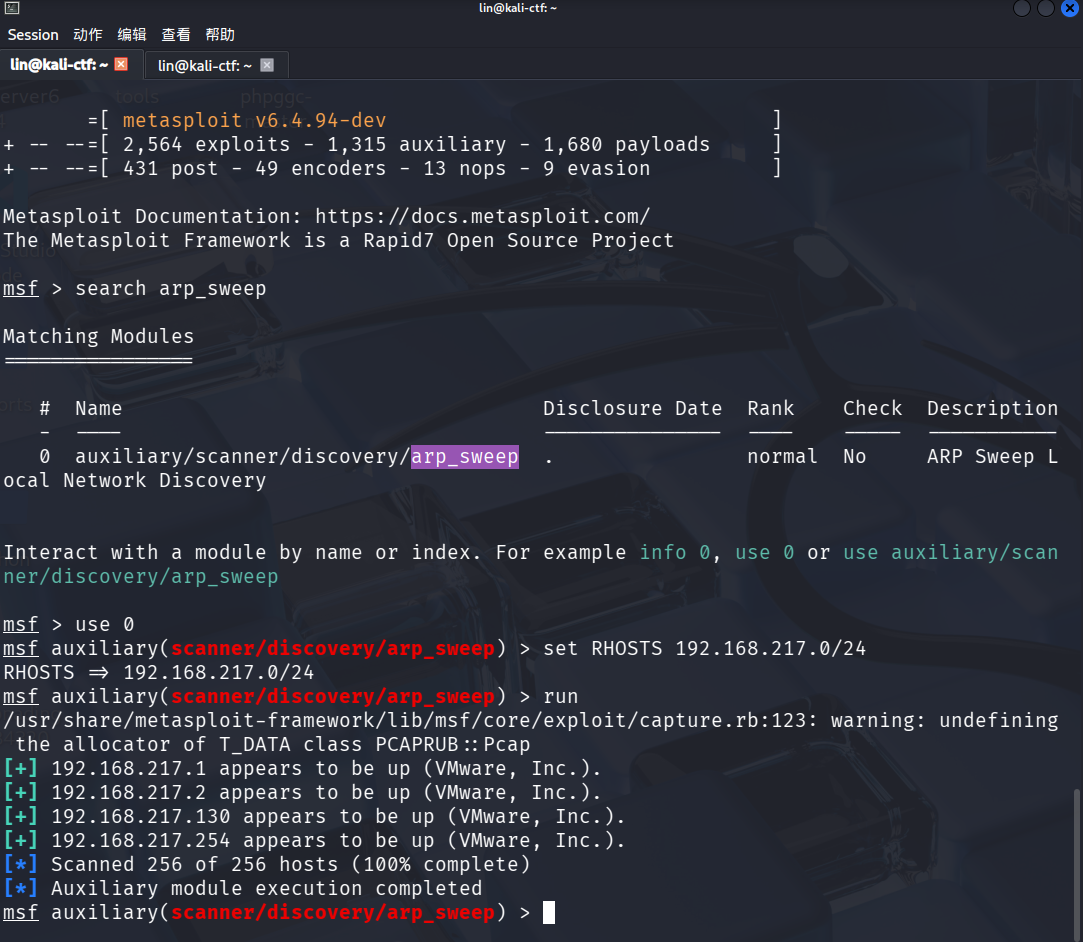The image size is (1083, 942).
Task: Click the 'Check' column header
Action: click(872, 408)
